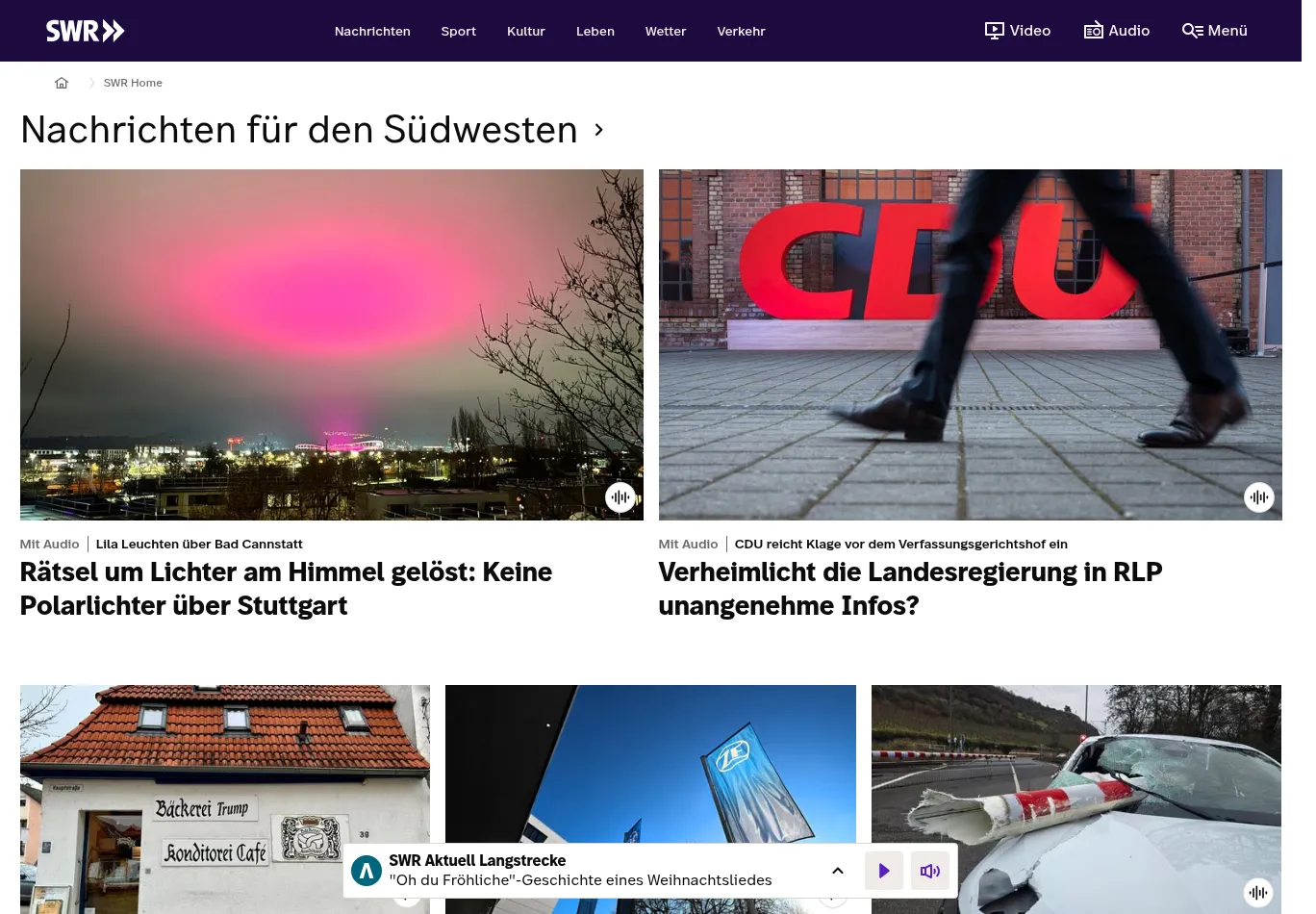The height and width of the screenshot is (914, 1316).
Task: Open the Video section icon
Action: pos(995,31)
